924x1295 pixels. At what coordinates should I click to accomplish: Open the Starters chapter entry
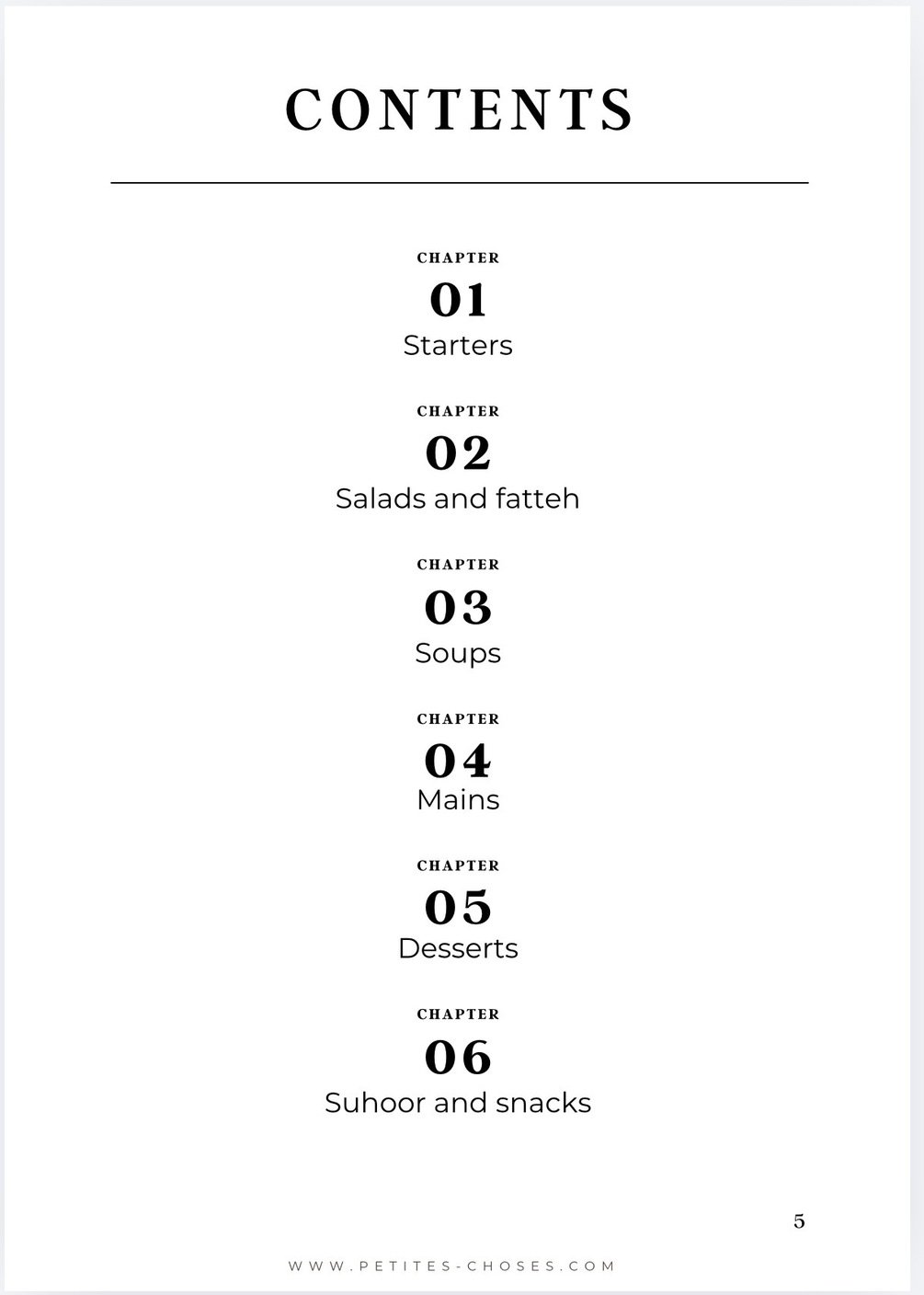click(458, 346)
